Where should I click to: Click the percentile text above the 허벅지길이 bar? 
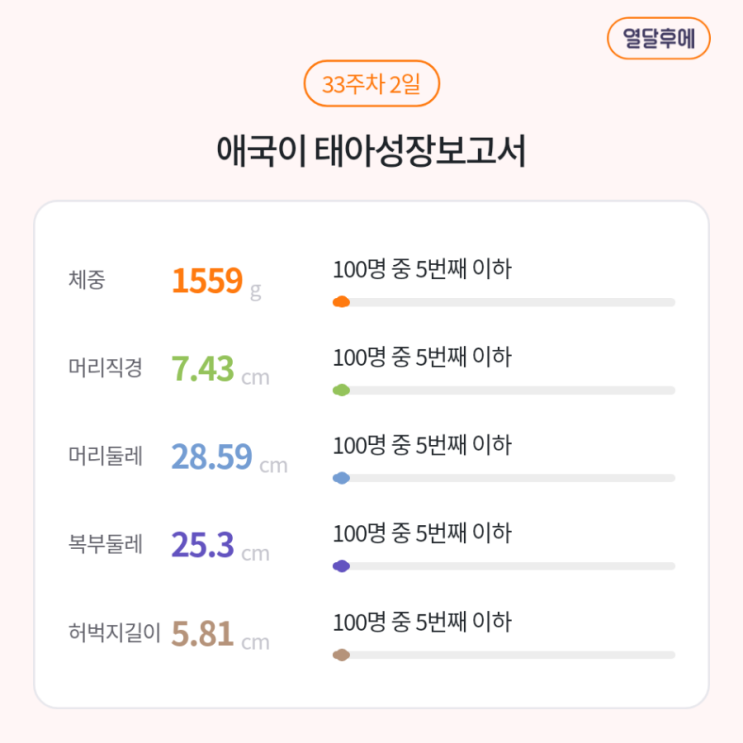(x=421, y=622)
